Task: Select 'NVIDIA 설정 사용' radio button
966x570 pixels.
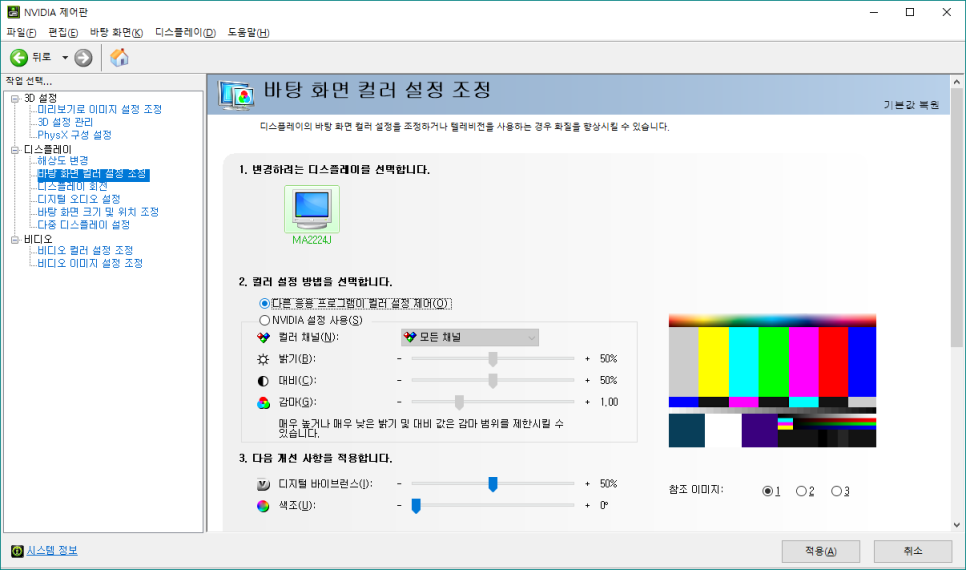Action: [x=264, y=320]
